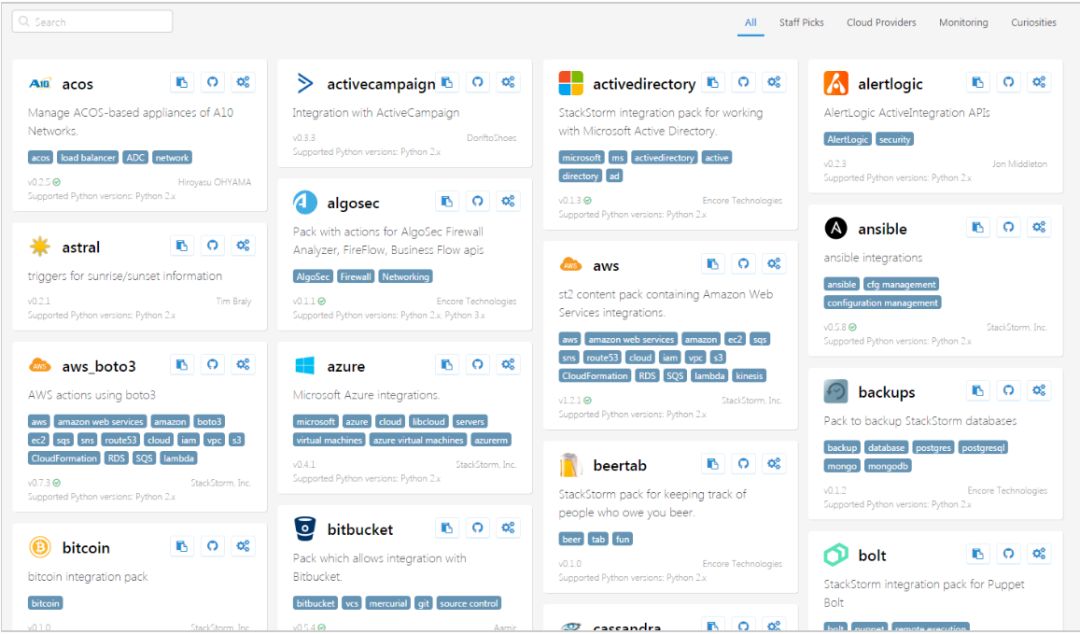Open GitHub repo of aws_boto3 pack

[x=212, y=365]
